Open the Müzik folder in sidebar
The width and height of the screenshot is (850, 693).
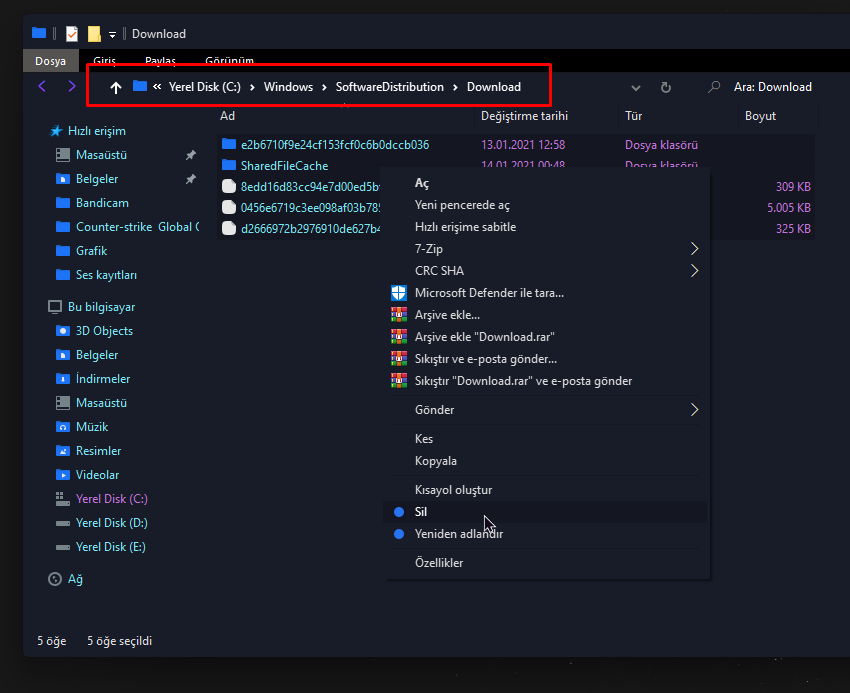click(91, 427)
